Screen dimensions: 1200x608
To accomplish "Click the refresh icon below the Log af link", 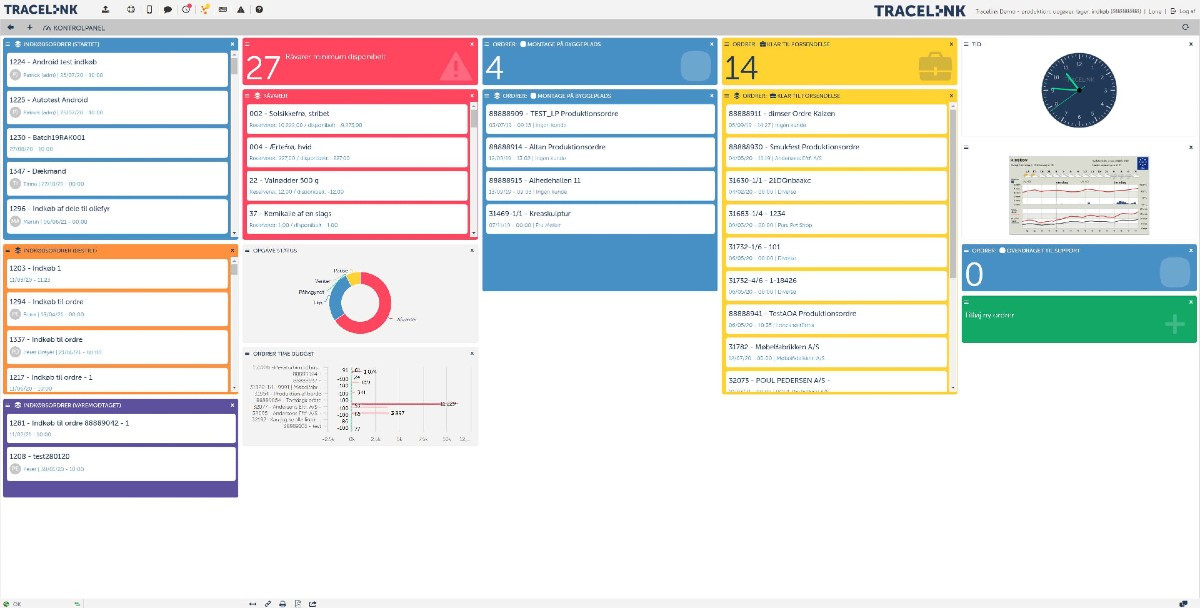I will pyautogui.click(x=1185, y=27).
